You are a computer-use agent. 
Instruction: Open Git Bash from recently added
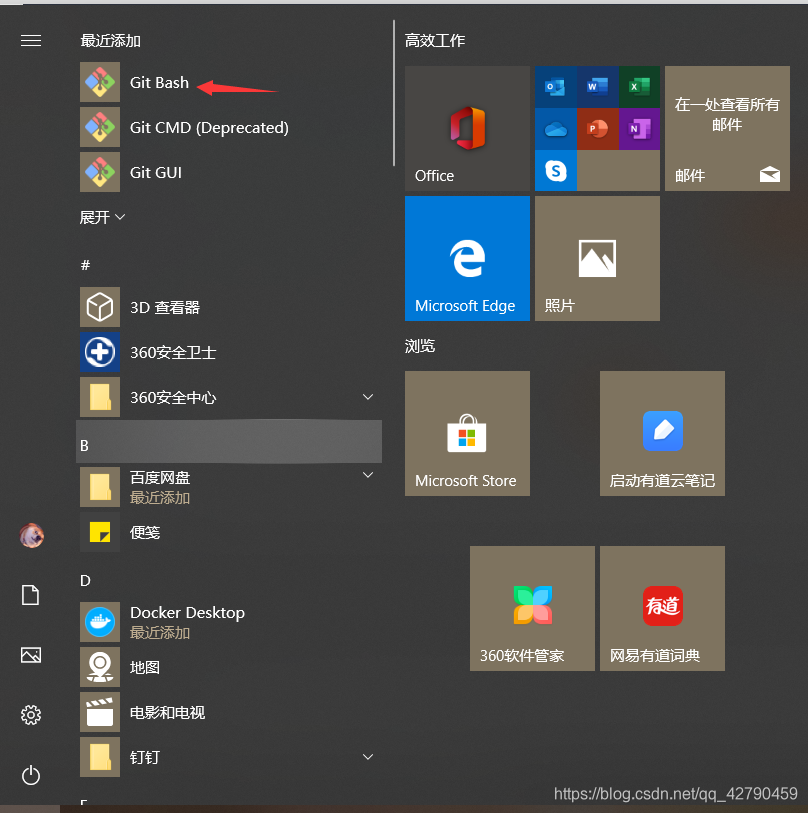pyautogui.click(x=231, y=82)
